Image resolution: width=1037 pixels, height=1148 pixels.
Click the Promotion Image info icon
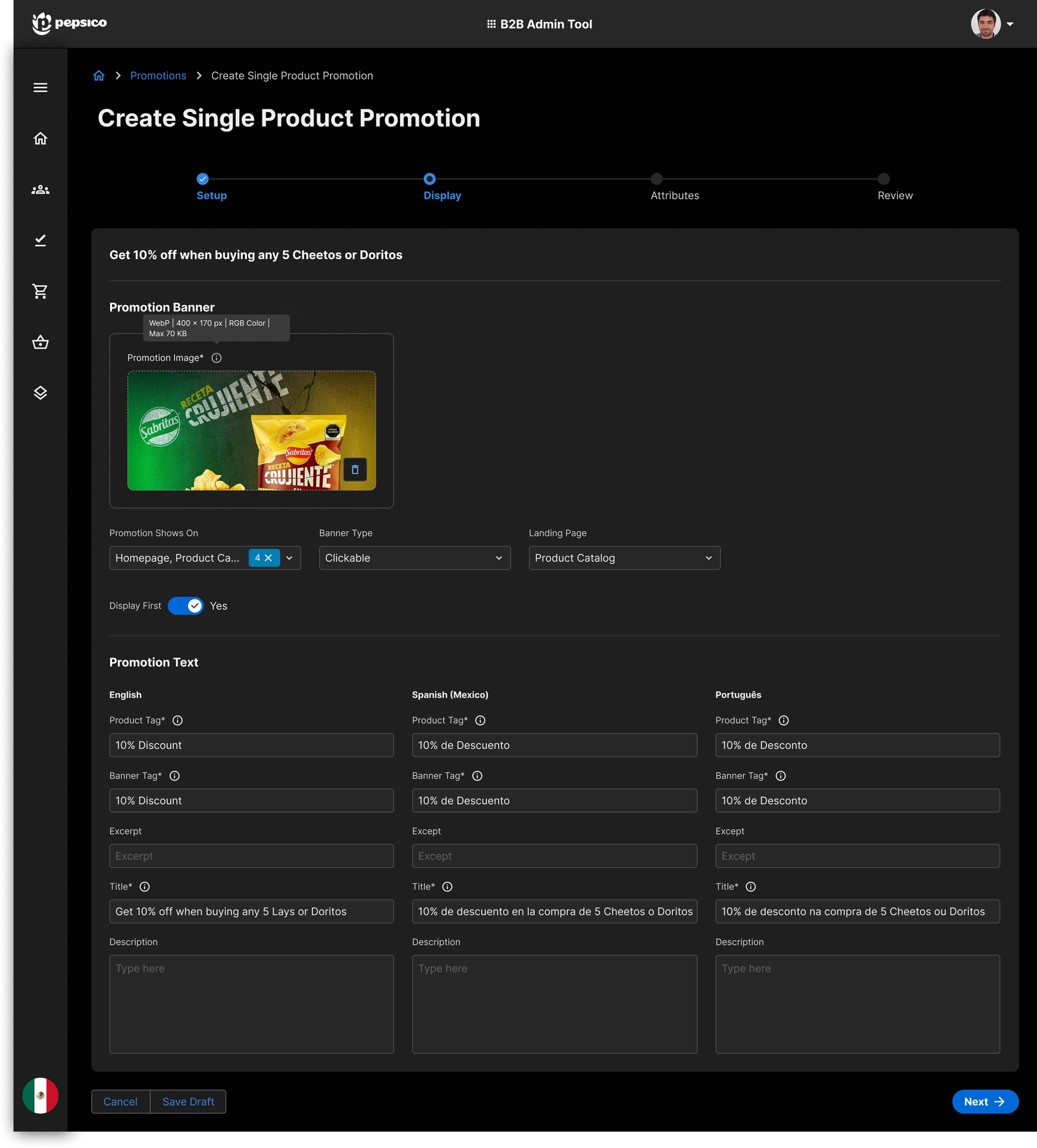pos(216,358)
